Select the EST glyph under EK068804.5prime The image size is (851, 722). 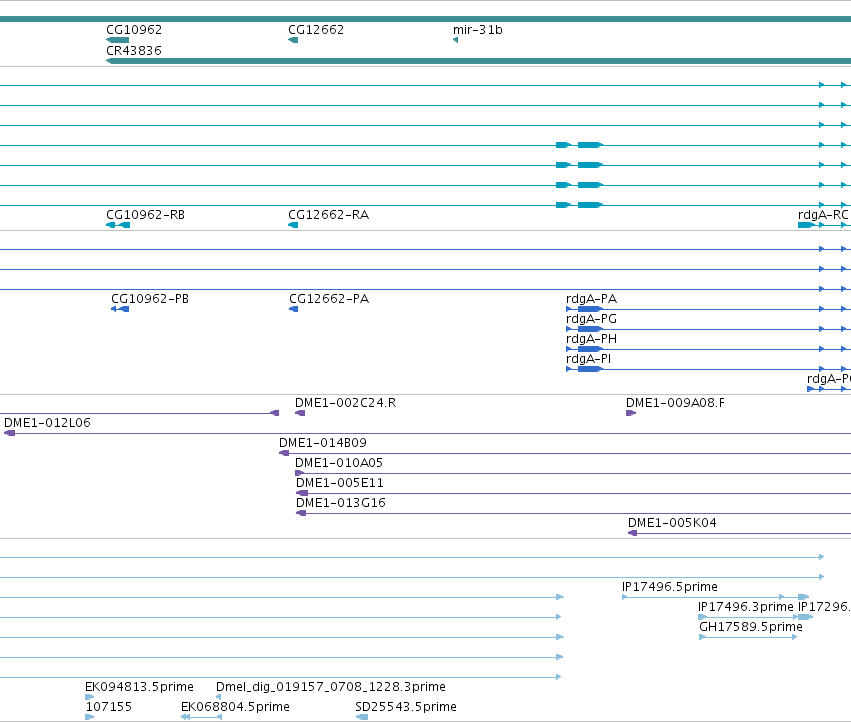pos(201,718)
